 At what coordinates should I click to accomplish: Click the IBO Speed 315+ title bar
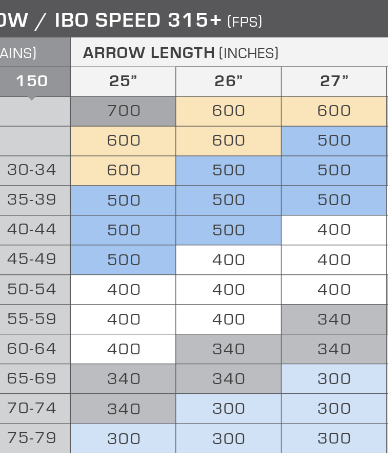coord(194,18)
